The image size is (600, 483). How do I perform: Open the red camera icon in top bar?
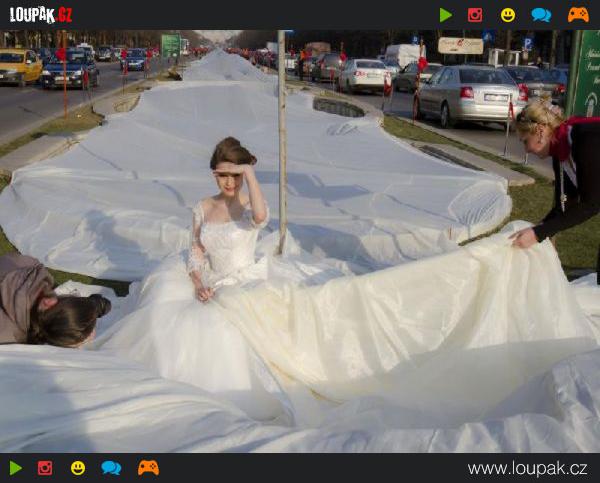(475, 15)
